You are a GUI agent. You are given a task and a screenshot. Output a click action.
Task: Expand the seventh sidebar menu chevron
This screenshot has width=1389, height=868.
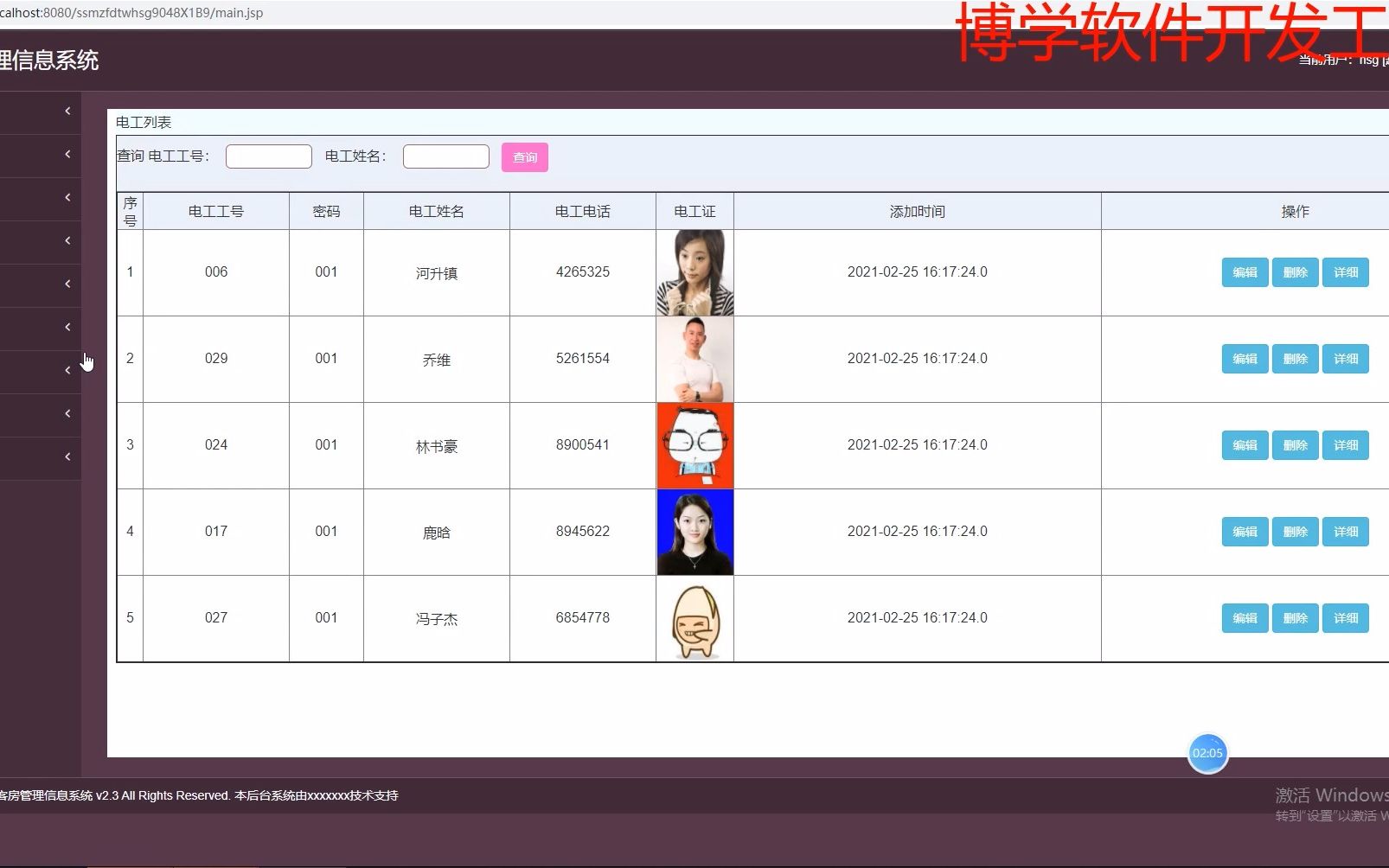[67, 370]
